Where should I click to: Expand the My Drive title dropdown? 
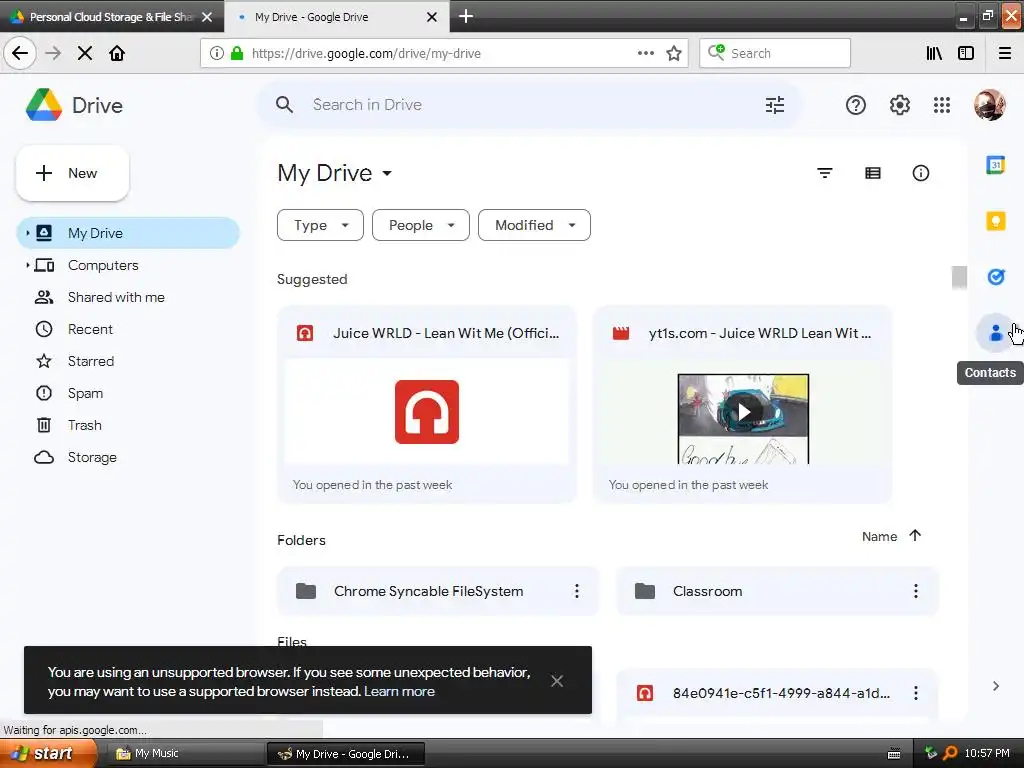387,173
